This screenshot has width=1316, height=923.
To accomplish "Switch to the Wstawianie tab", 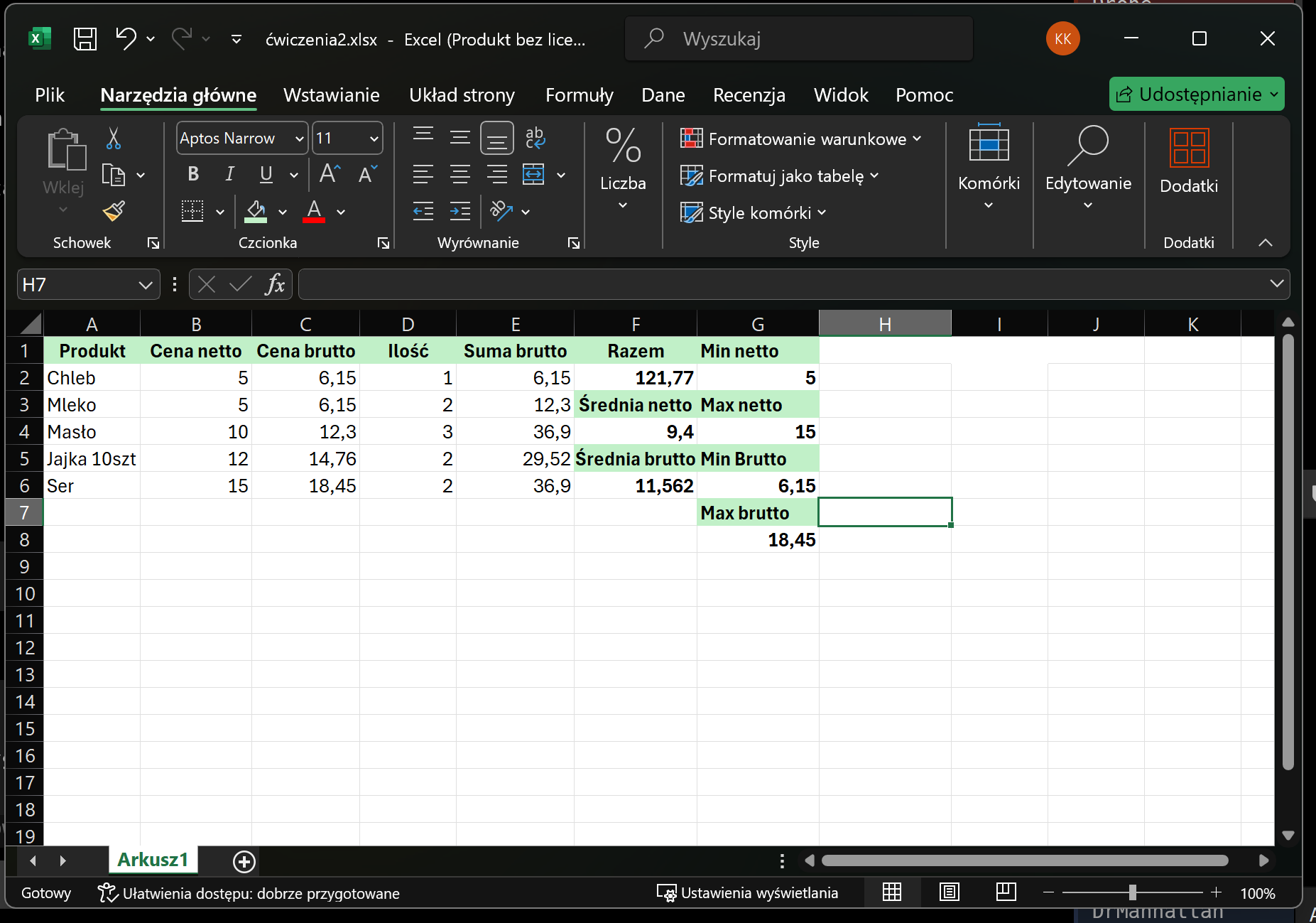I will tap(331, 95).
